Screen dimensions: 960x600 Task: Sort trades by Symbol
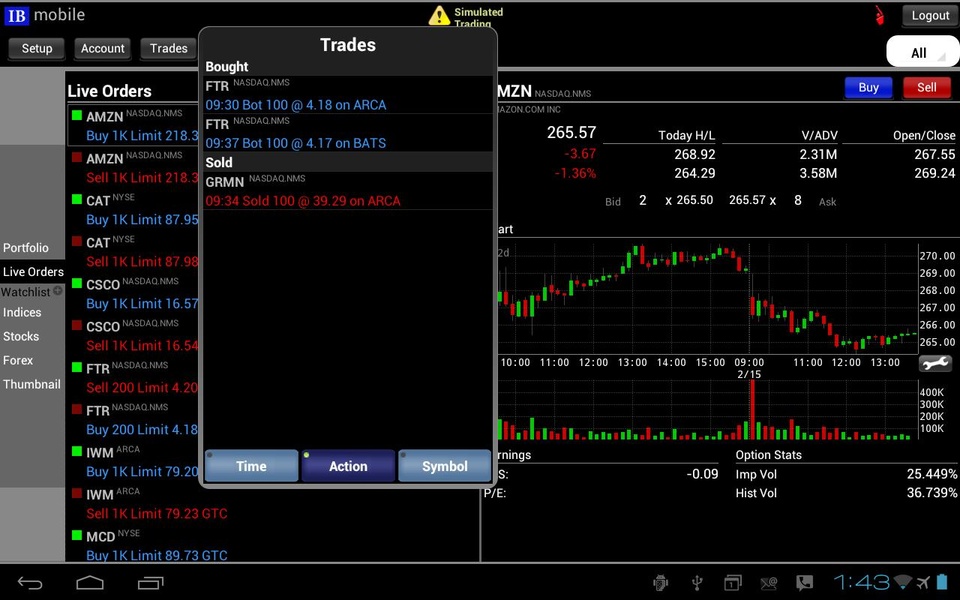[444, 466]
